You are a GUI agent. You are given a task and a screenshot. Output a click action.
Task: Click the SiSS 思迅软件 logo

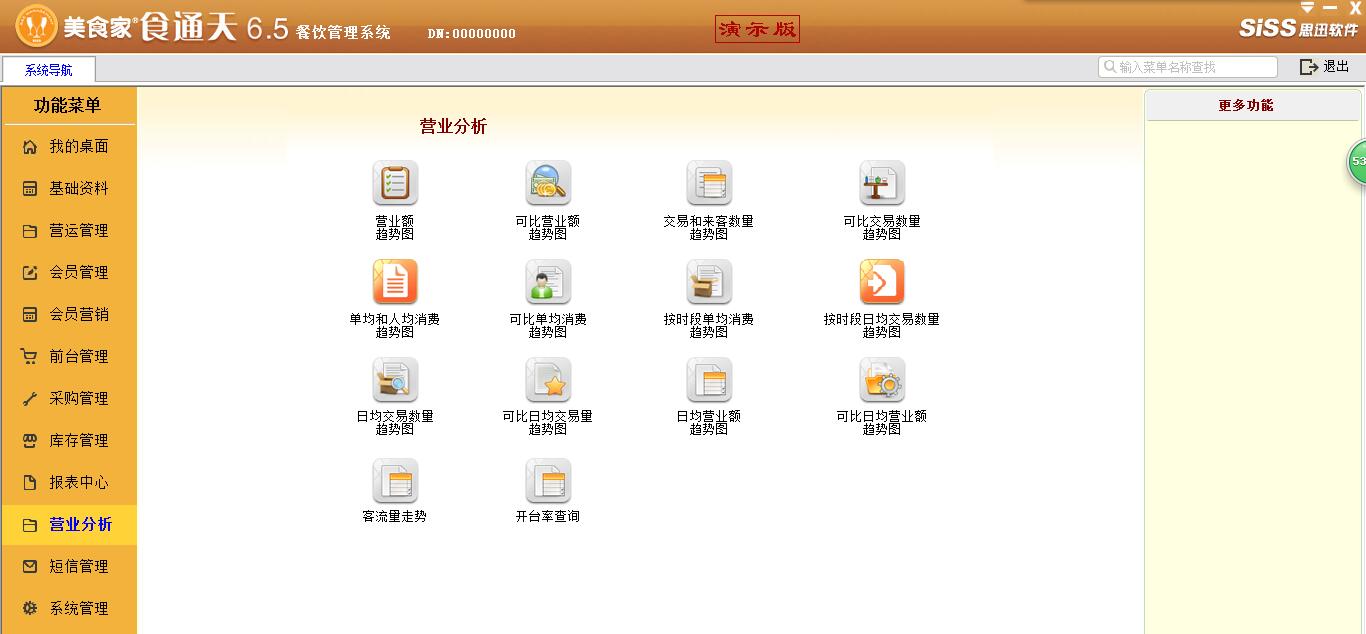coord(1299,29)
